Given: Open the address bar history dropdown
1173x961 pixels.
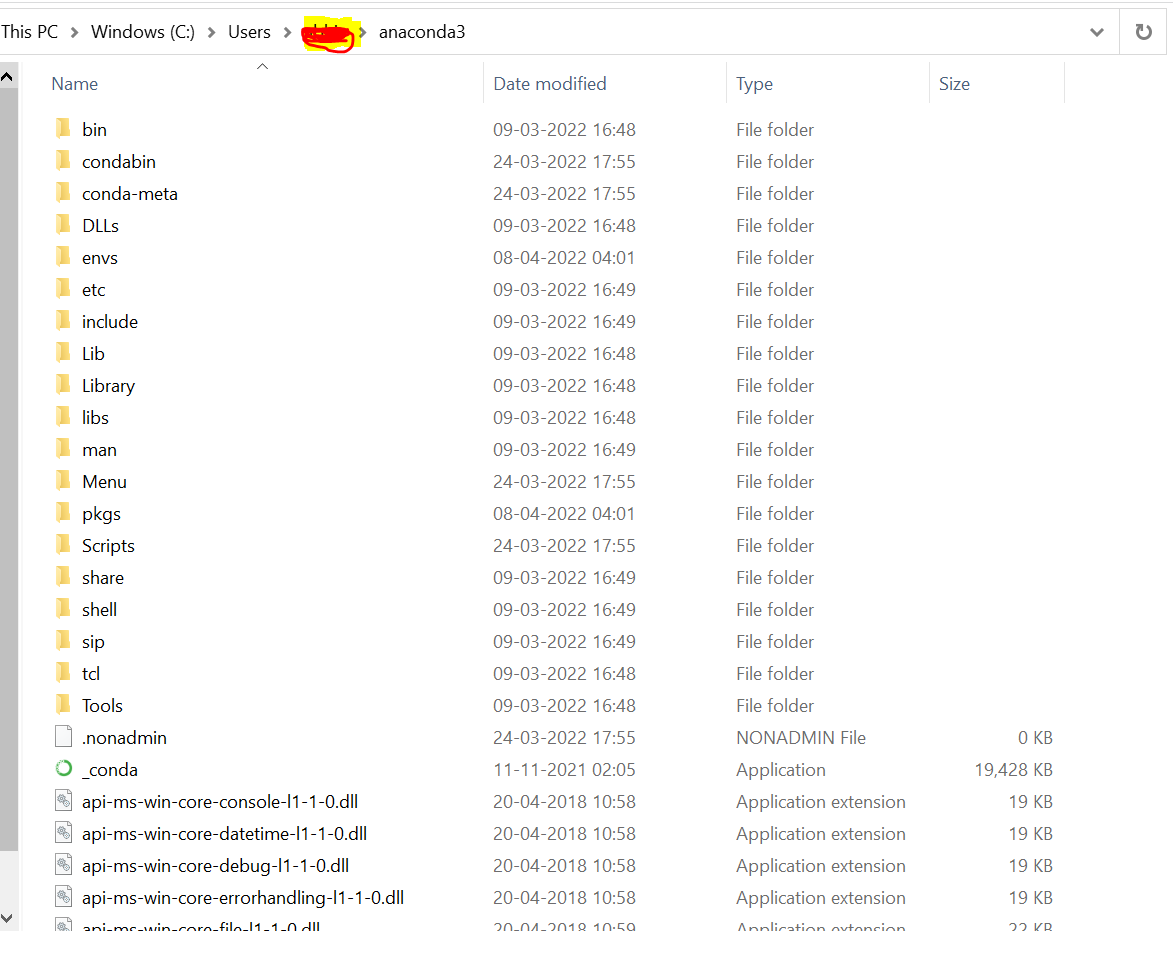Looking at the screenshot, I should click(1096, 31).
